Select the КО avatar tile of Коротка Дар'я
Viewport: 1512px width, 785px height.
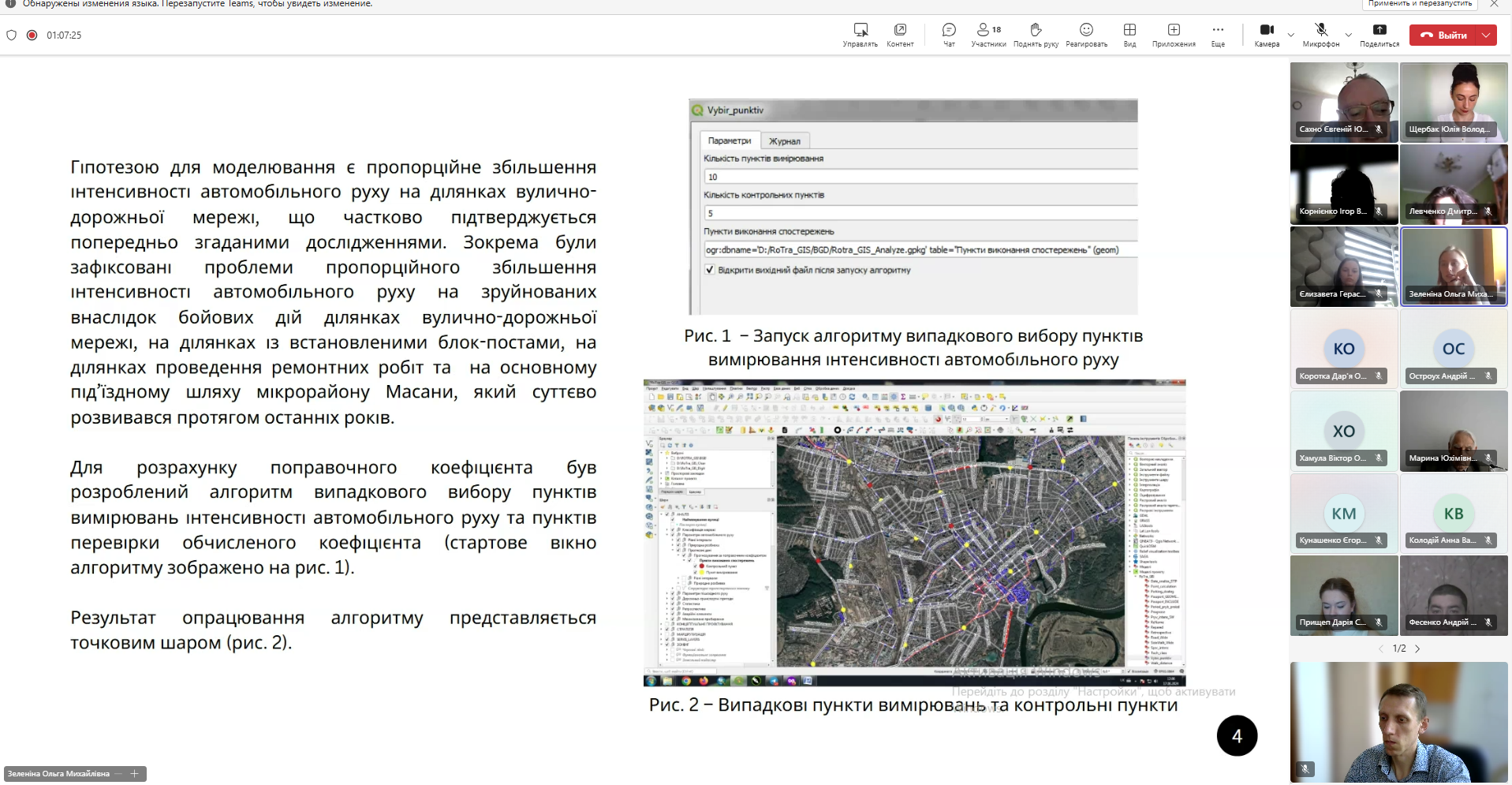pyautogui.click(x=1344, y=349)
